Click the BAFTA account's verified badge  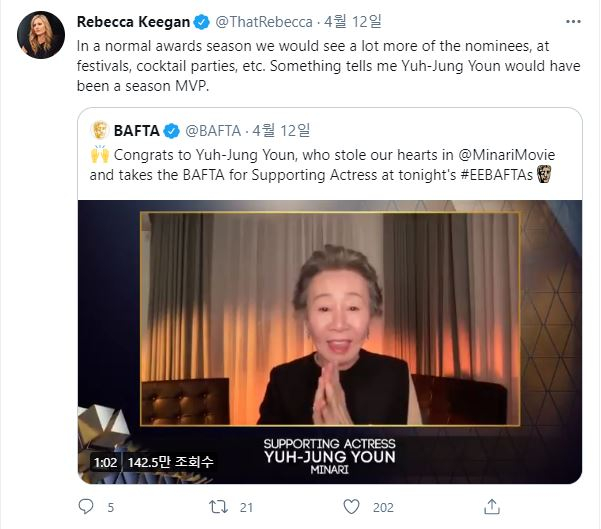point(171,130)
